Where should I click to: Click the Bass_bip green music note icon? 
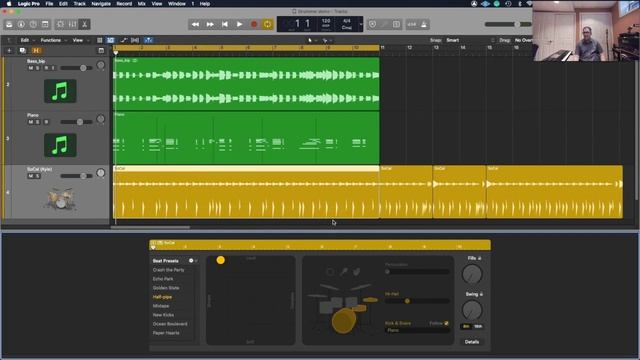pos(60,91)
